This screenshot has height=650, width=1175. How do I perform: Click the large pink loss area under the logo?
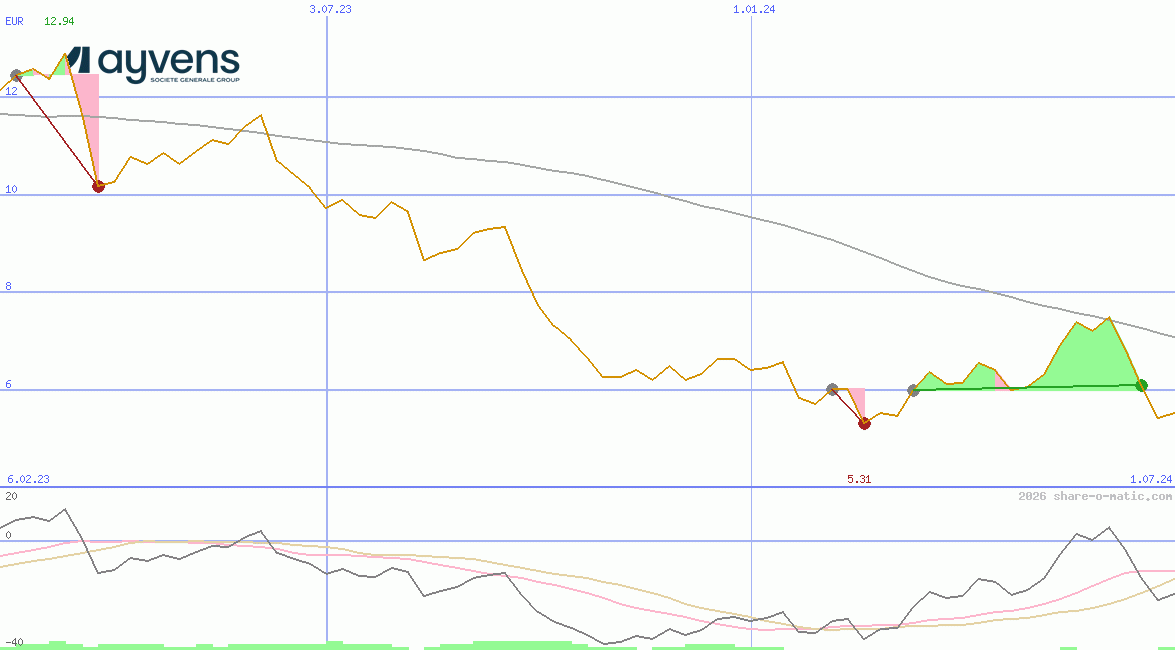coord(88,110)
